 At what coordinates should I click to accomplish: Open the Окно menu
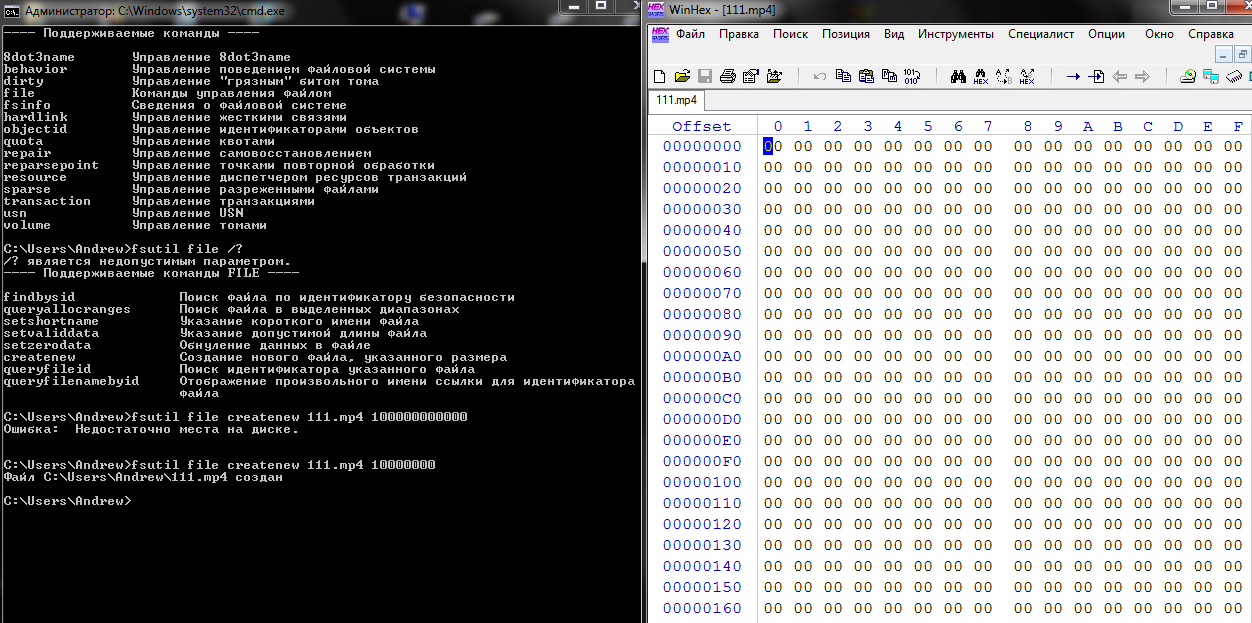[x=1160, y=34]
